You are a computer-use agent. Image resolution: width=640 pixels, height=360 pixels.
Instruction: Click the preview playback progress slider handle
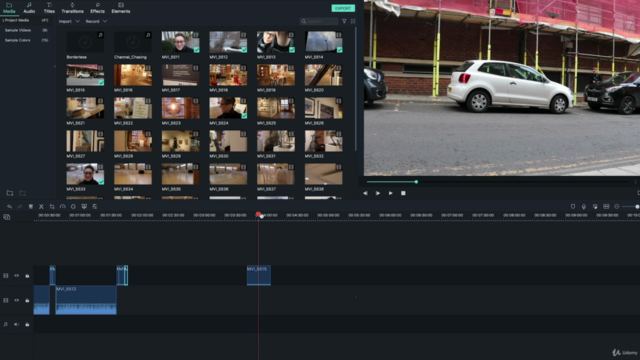[416, 182]
